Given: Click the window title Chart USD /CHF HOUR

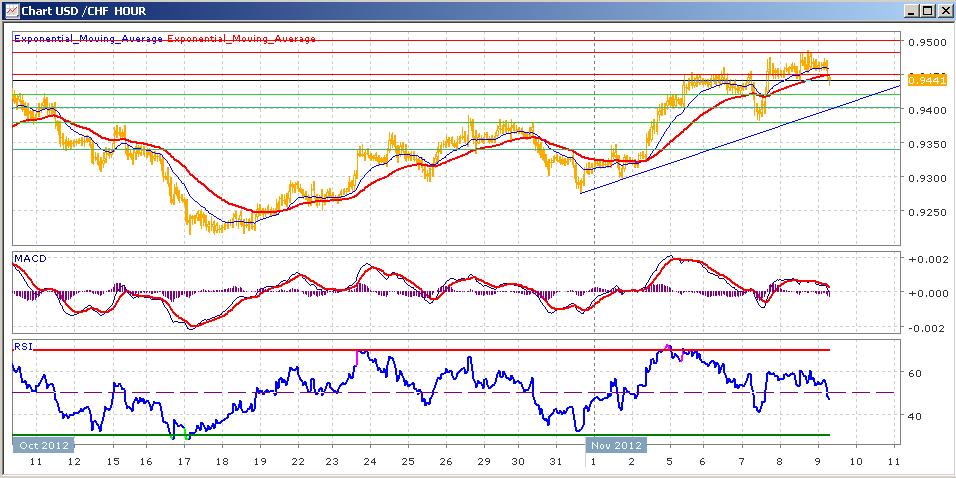Looking at the screenshot, I should pyautogui.click(x=84, y=11).
